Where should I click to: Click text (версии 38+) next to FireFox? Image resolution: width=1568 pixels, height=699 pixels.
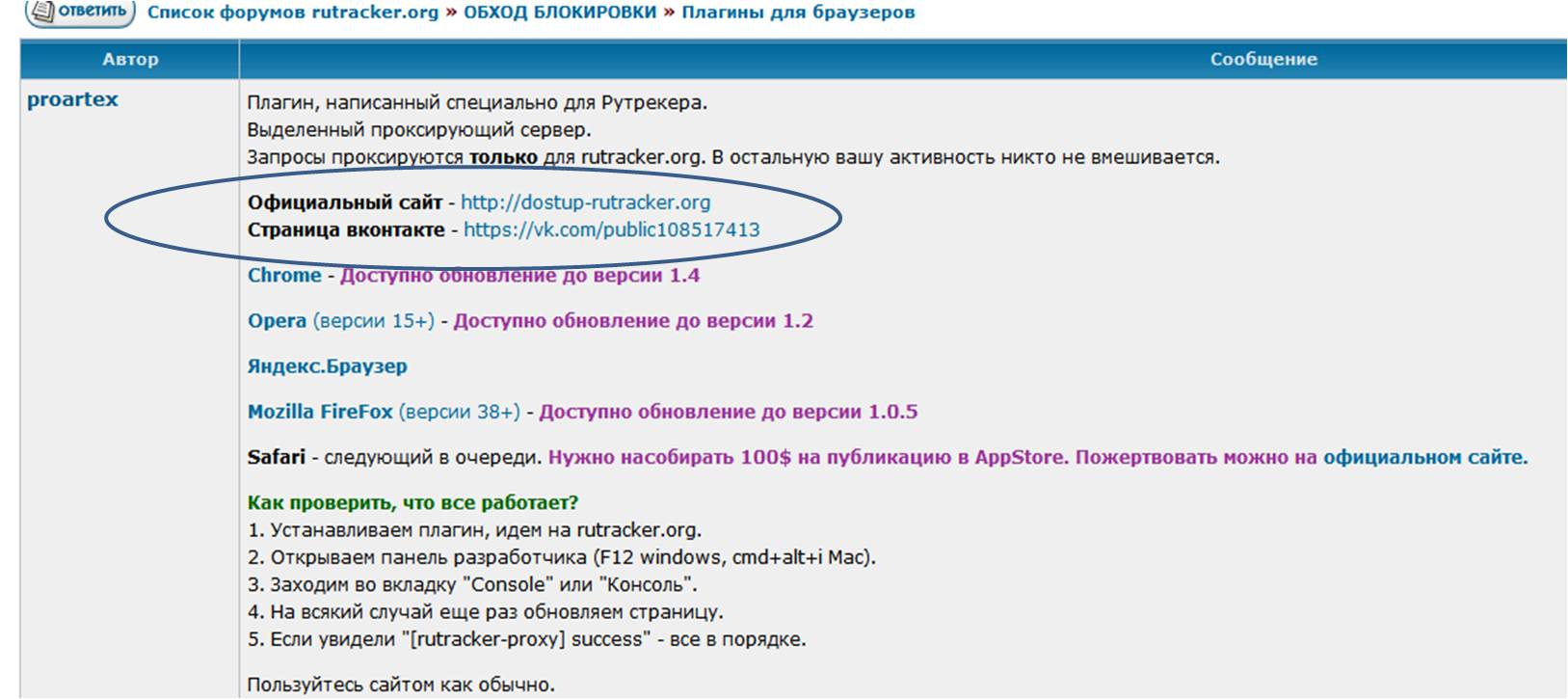coord(459,412)
